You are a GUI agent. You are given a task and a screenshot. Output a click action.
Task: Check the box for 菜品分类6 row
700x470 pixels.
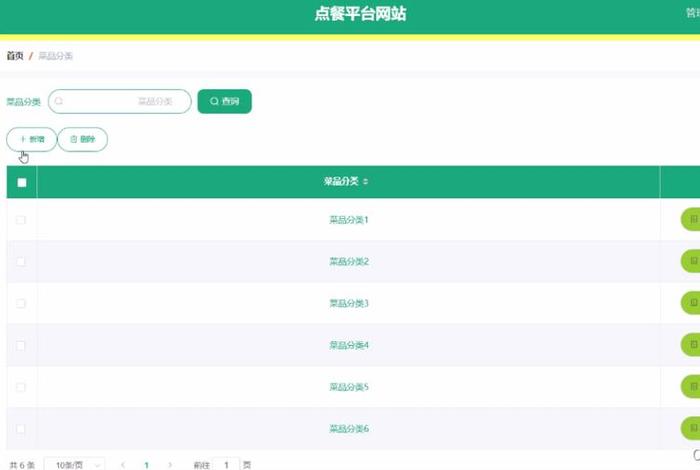tap(21, 429)
